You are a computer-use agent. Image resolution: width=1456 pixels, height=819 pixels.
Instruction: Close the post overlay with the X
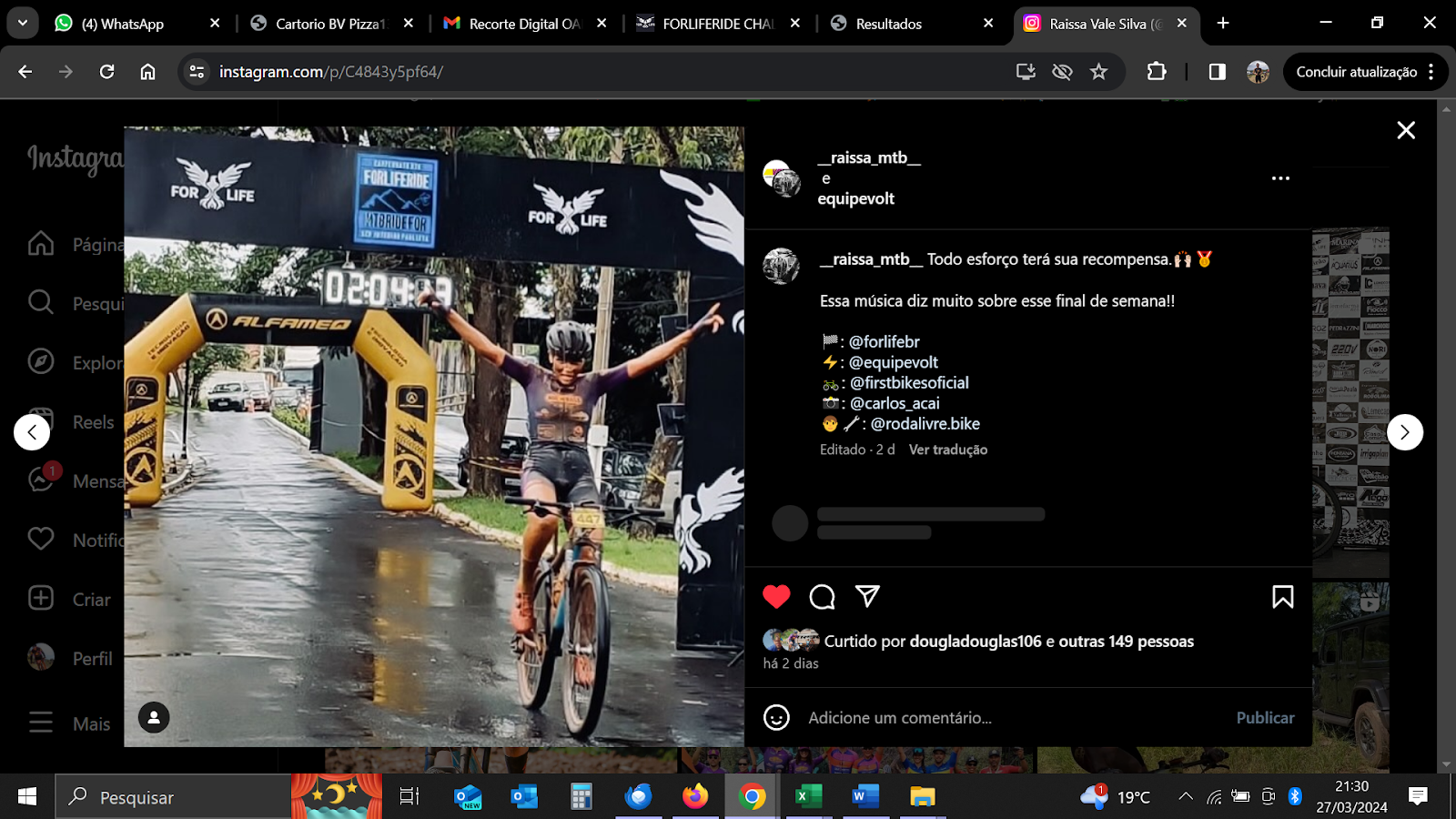(x=1406, y=130)
